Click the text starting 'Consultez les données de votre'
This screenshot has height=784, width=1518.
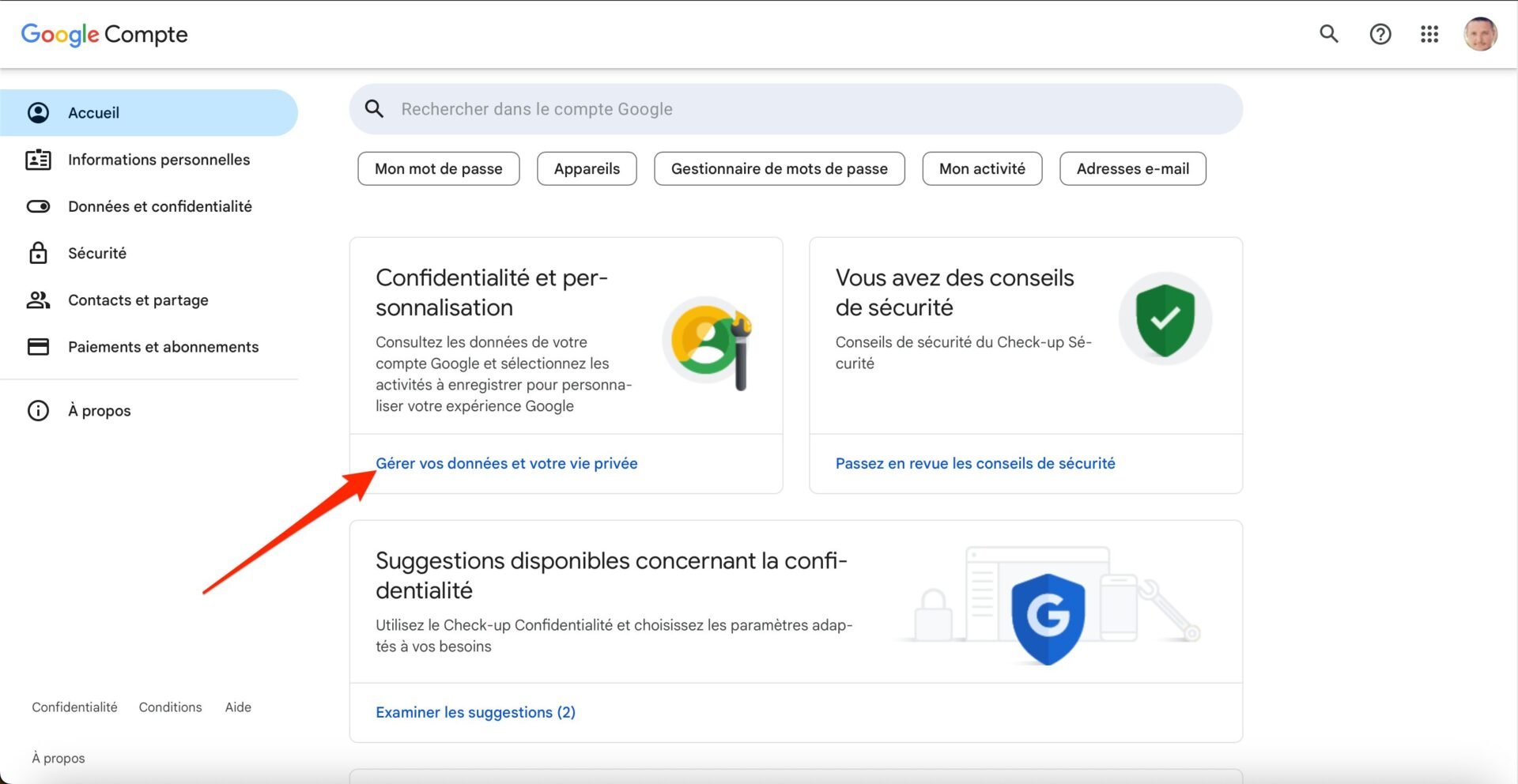(504, 374)
